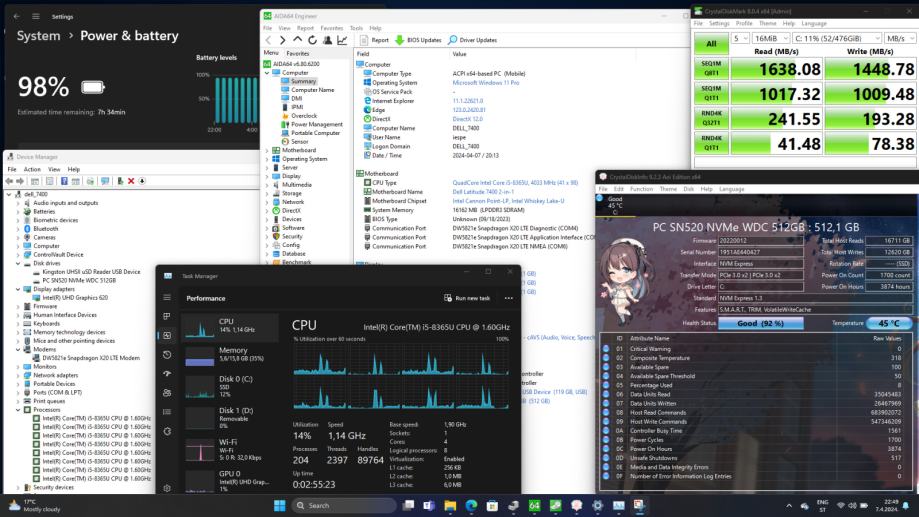Click Device Manager blue help icon

[64, 181]
